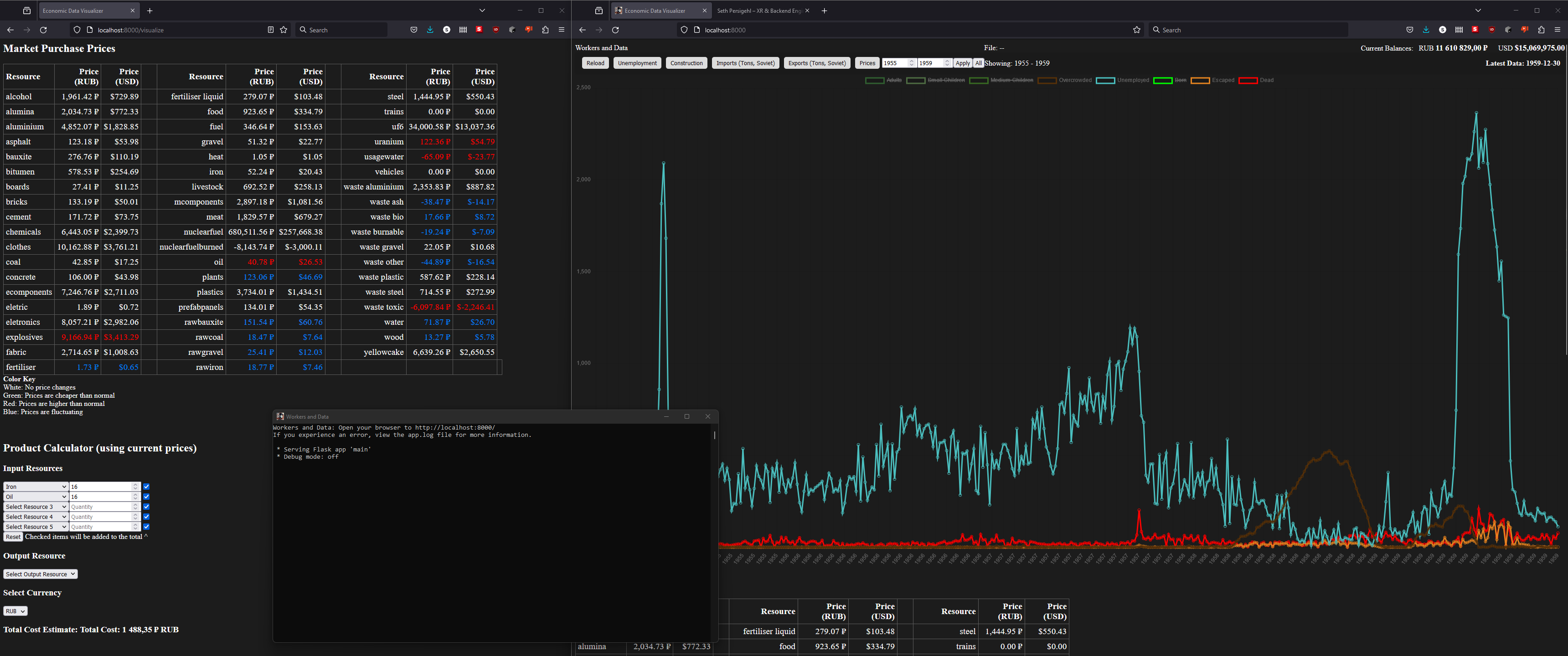Click the uBlock Origin icon in the right browser
Image resolution: width=1568 pixels, height=656 pixels.
coord(1492,30)
